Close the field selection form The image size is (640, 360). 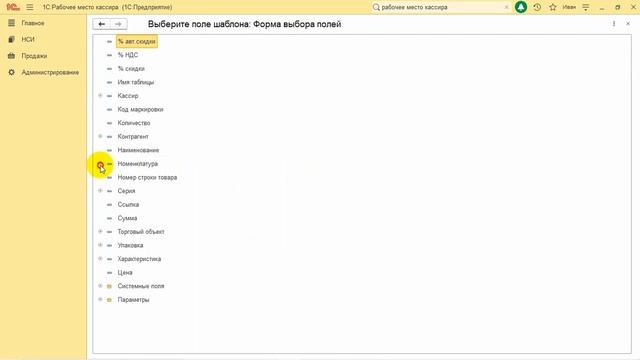coord(628,24)
